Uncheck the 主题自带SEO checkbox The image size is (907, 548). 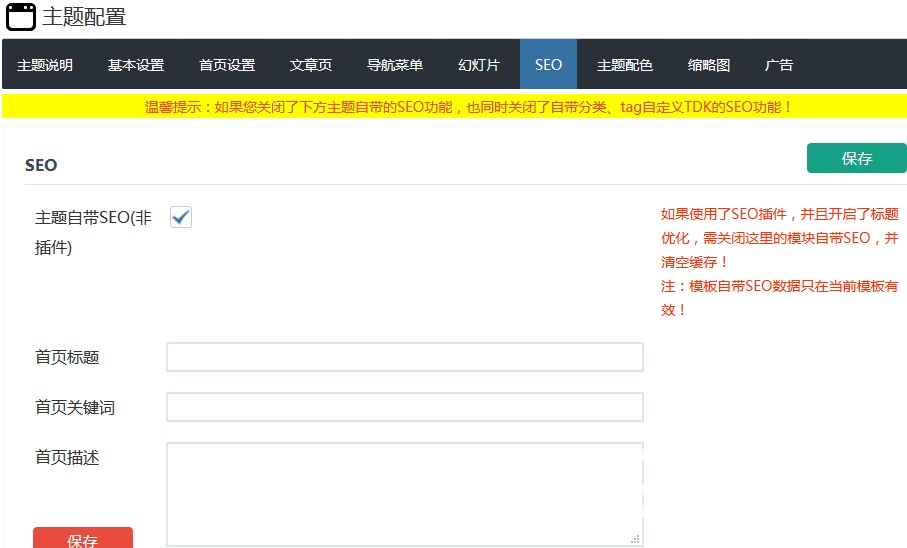181,217
